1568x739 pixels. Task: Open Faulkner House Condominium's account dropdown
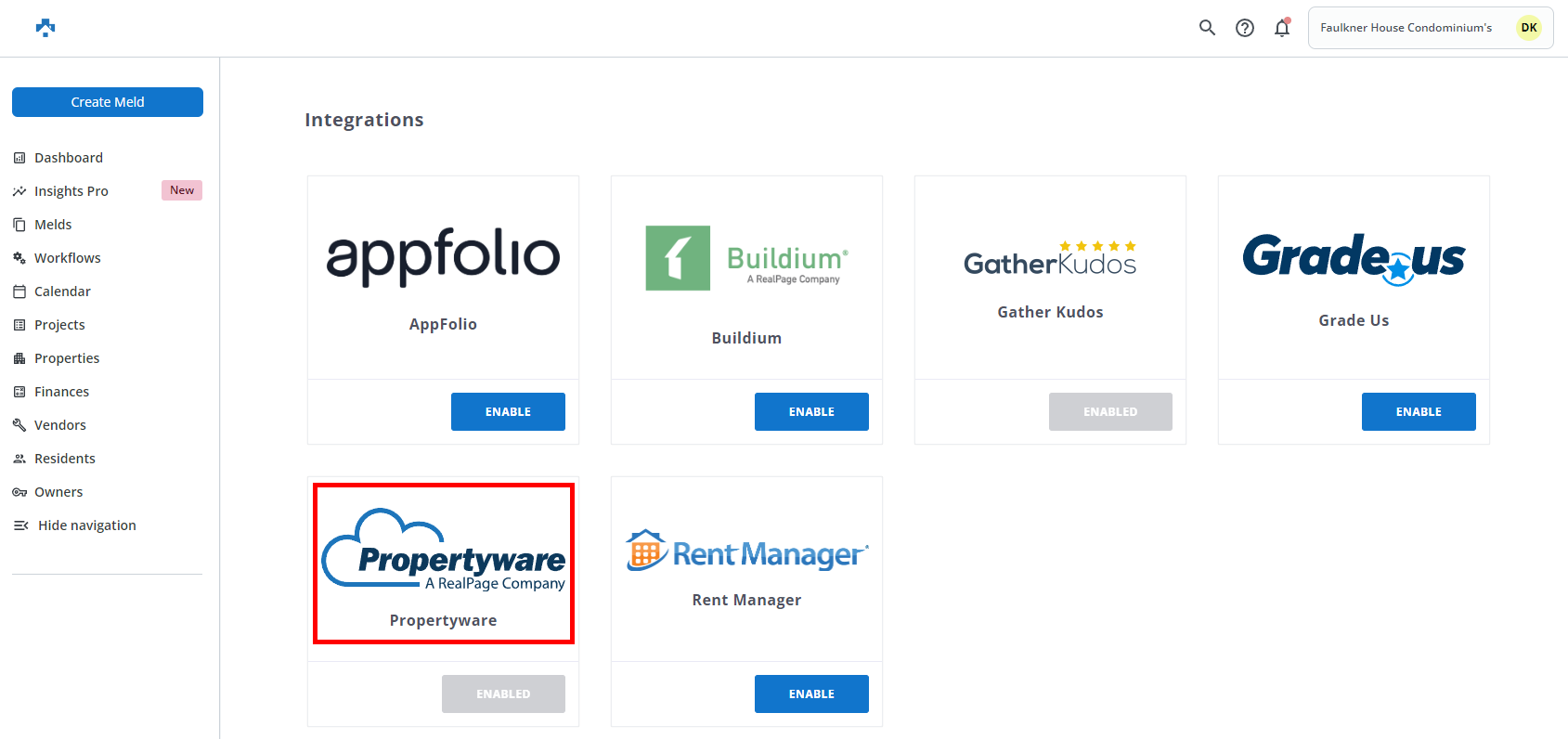coord(1406,28)
